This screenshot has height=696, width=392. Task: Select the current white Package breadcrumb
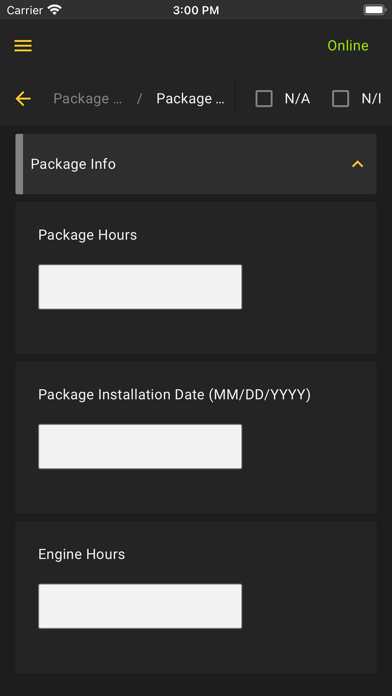[x=190, y=99]
